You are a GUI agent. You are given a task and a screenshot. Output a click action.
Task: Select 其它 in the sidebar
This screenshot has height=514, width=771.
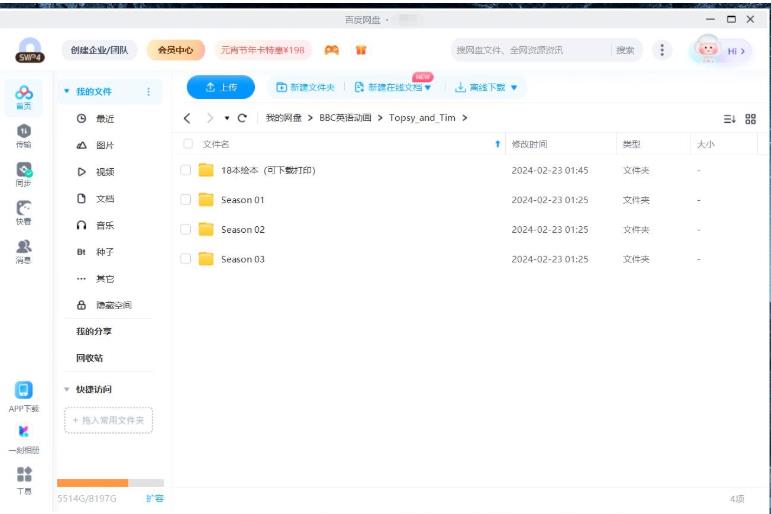pos(105,279)
